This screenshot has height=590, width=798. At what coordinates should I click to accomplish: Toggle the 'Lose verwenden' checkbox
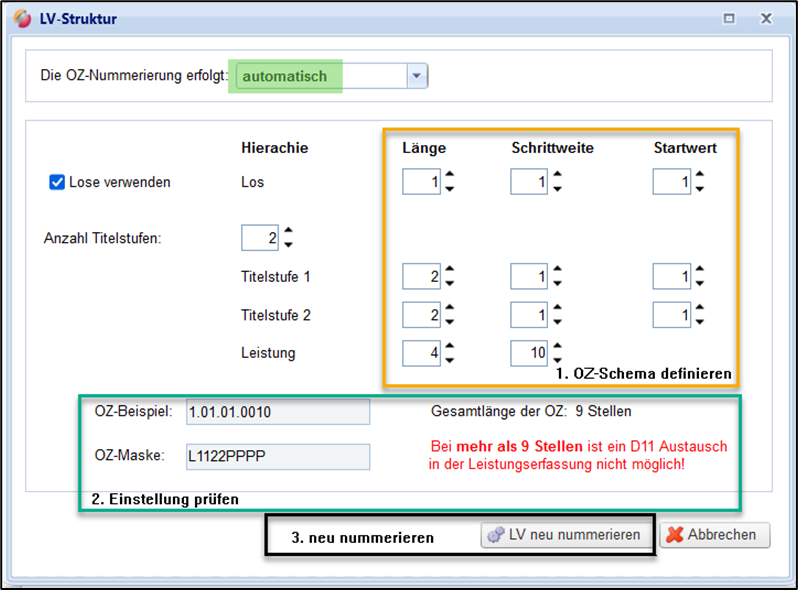tap(58, 182)
